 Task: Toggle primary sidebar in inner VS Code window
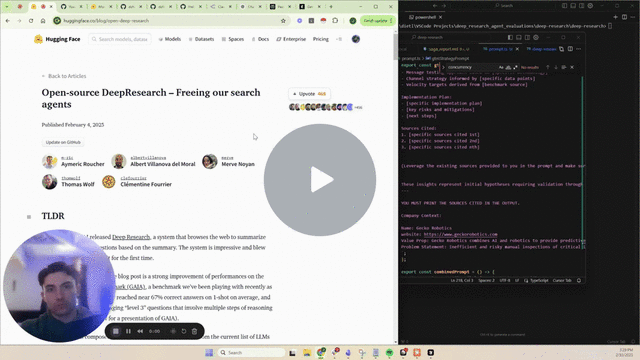click(510, 38)
